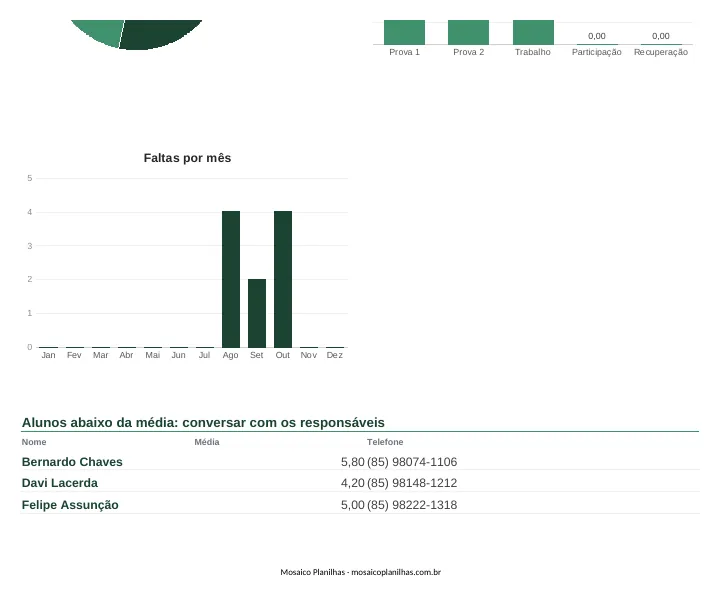Click the Set axis label

click(x=257, y=355)
